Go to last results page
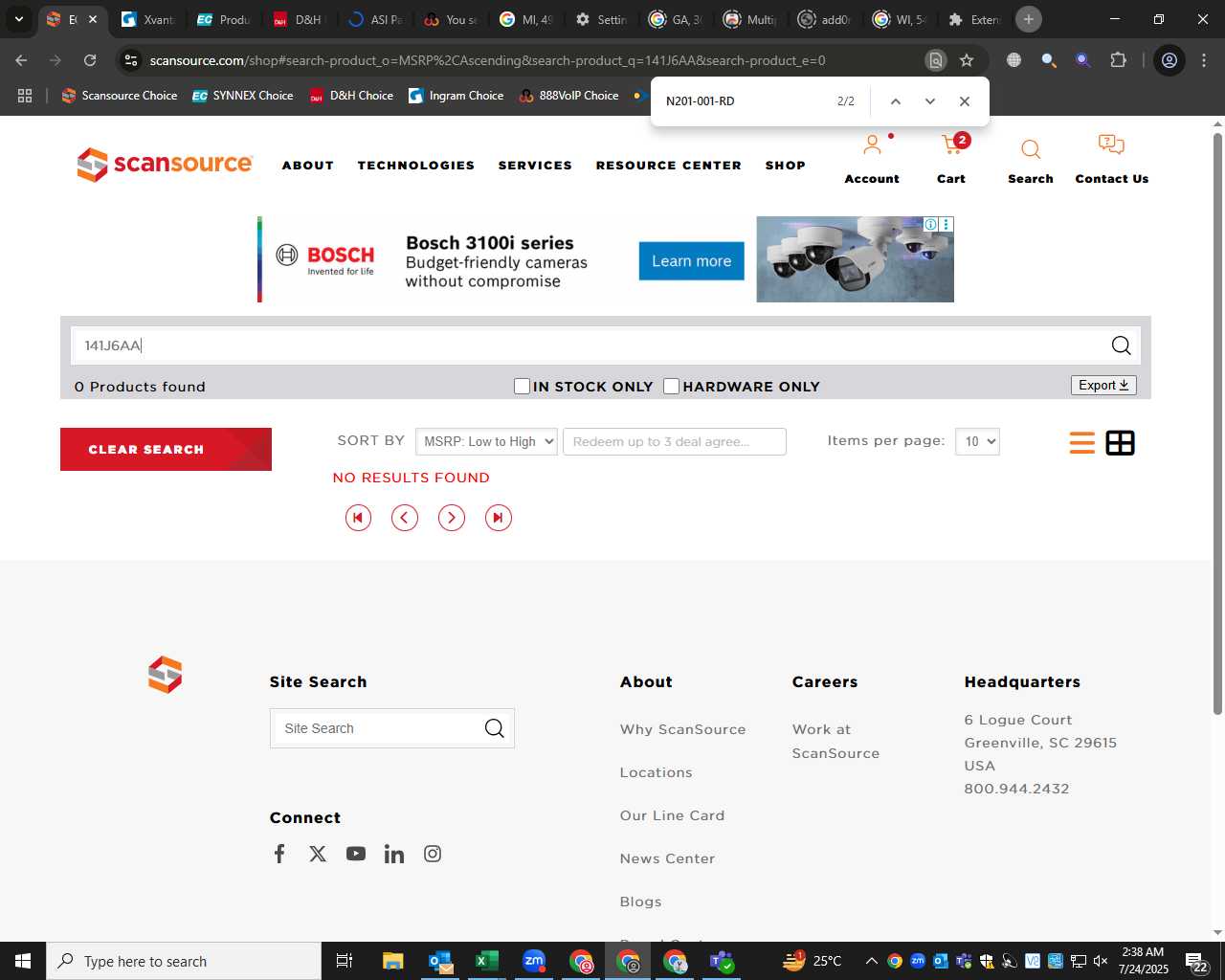Screen dimensions: 1225x980 pos(499,518)
